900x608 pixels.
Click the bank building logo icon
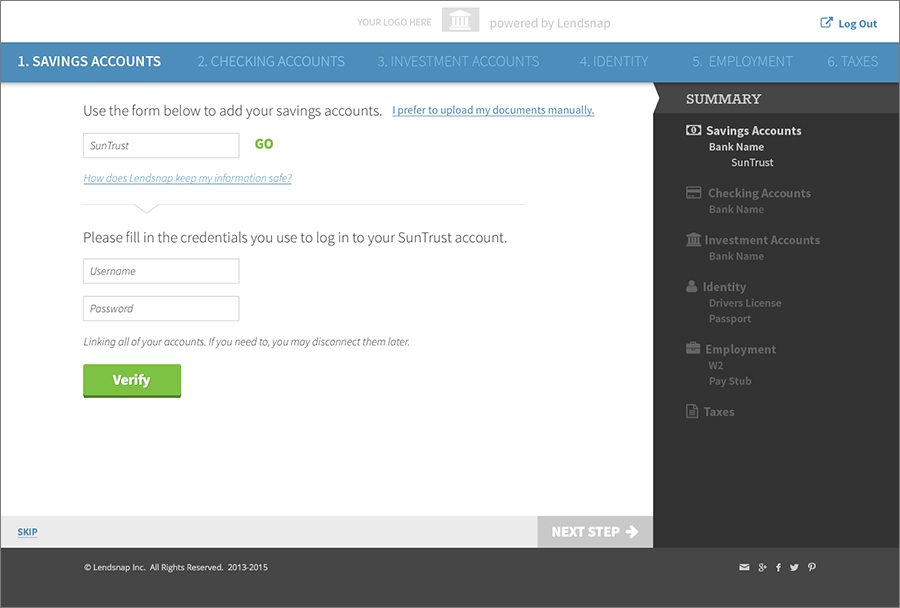point(460,20)
